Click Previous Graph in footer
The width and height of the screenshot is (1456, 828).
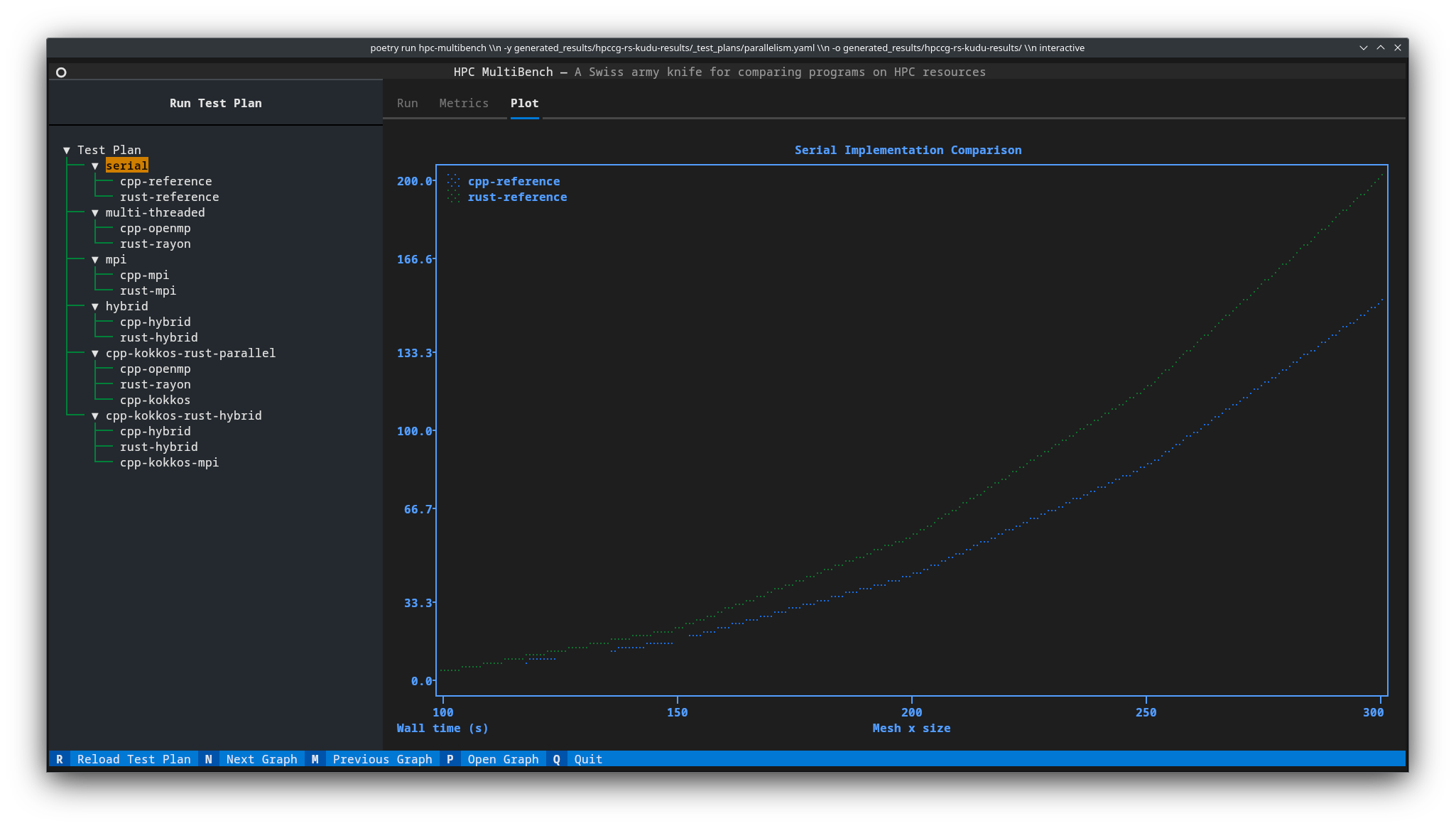click(x=383, y=760)
